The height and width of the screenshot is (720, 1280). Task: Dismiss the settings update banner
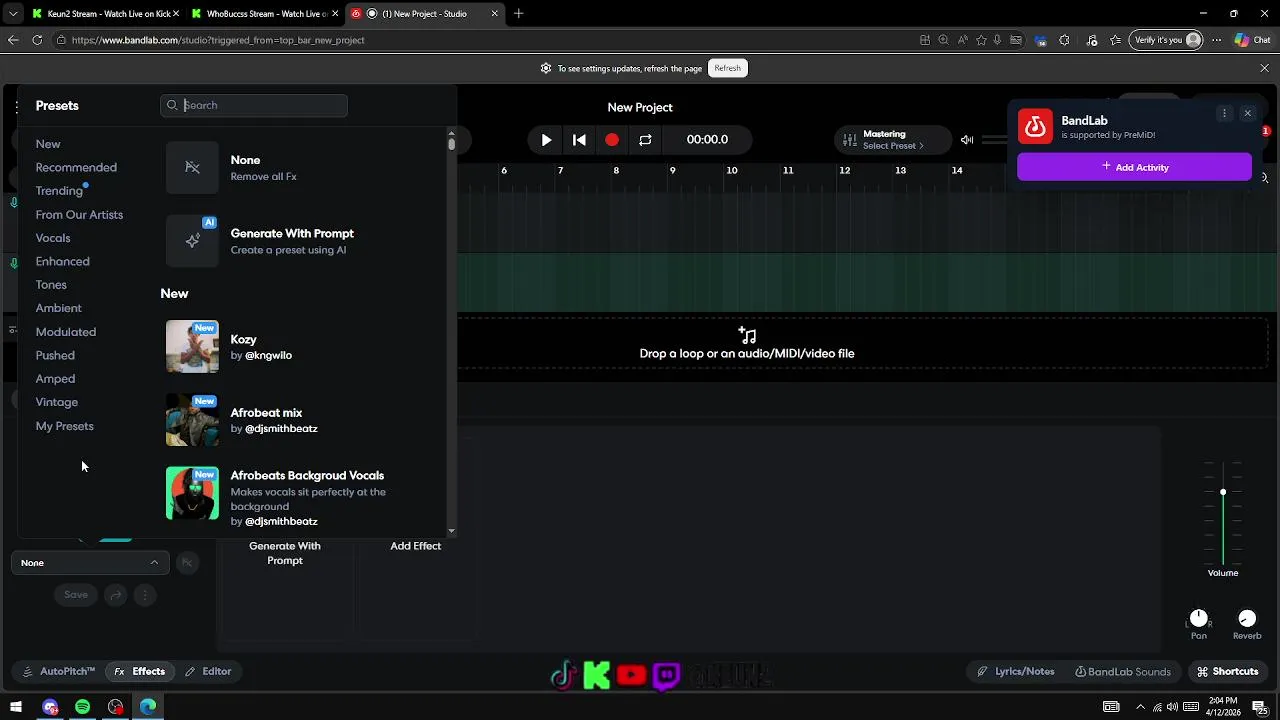1264,68
